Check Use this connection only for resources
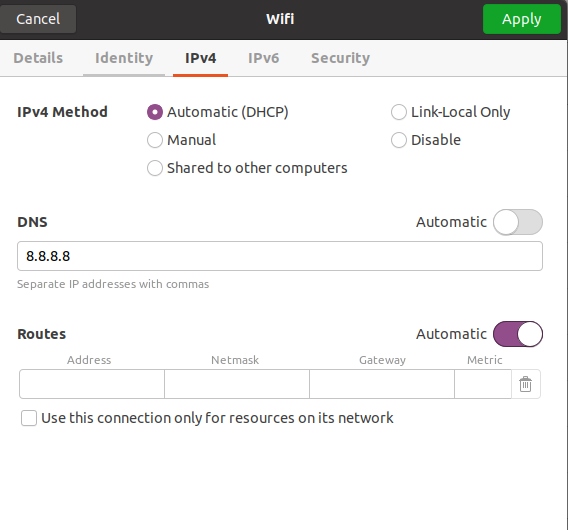 point(29,418)
